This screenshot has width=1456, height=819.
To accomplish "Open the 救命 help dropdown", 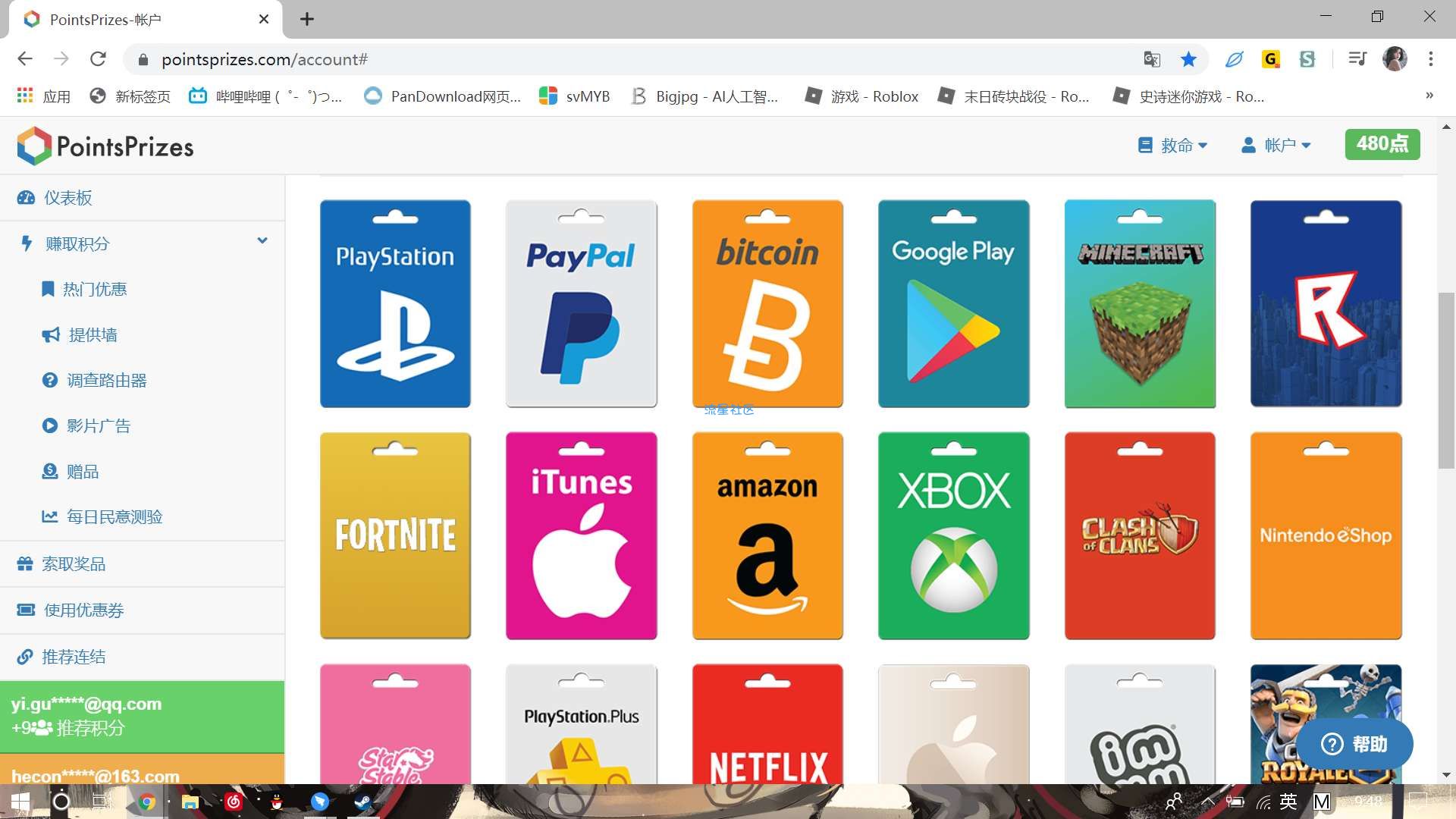I will pos(1173,145).
